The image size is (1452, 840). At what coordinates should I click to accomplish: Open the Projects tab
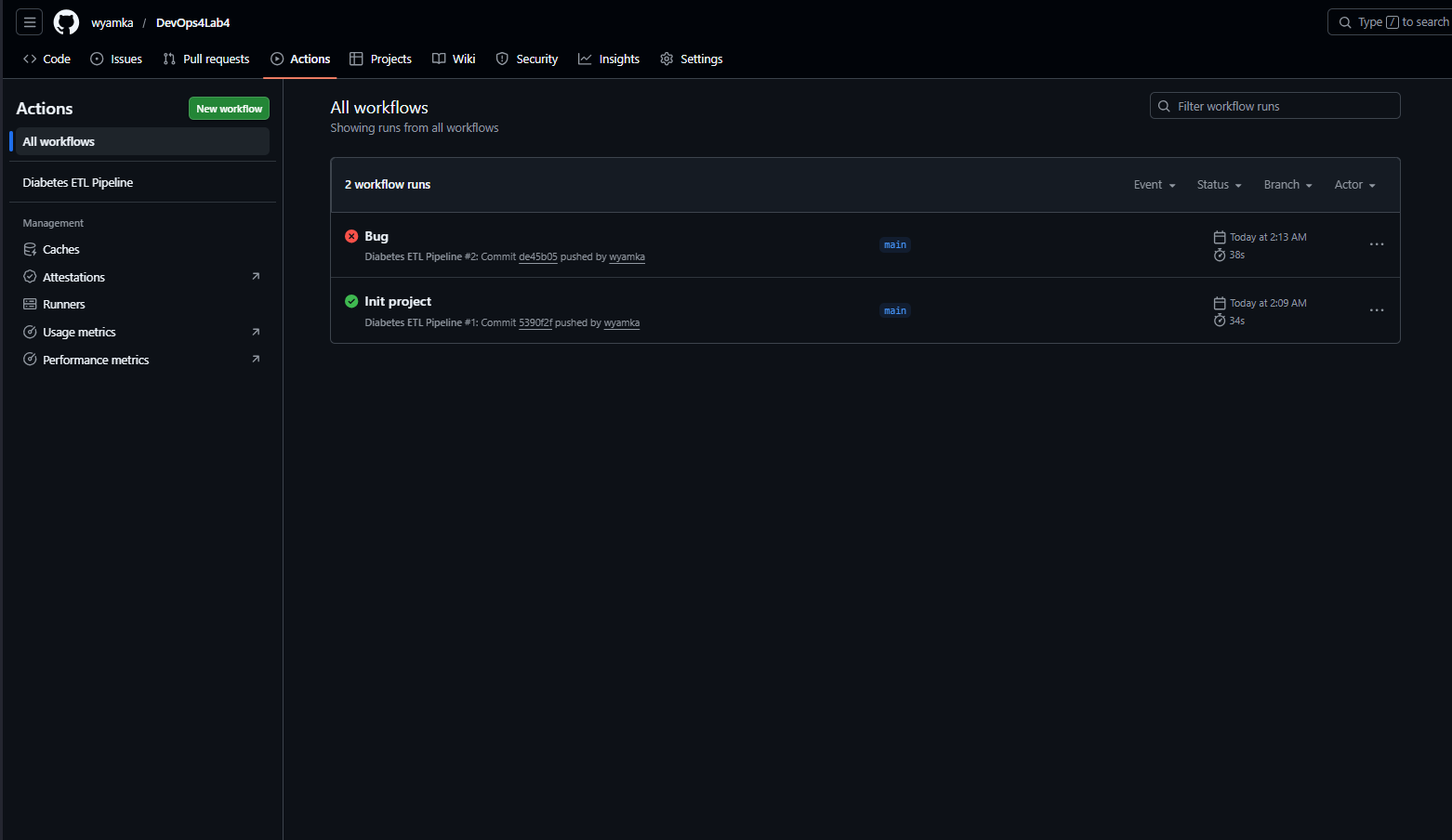(380, 59)
